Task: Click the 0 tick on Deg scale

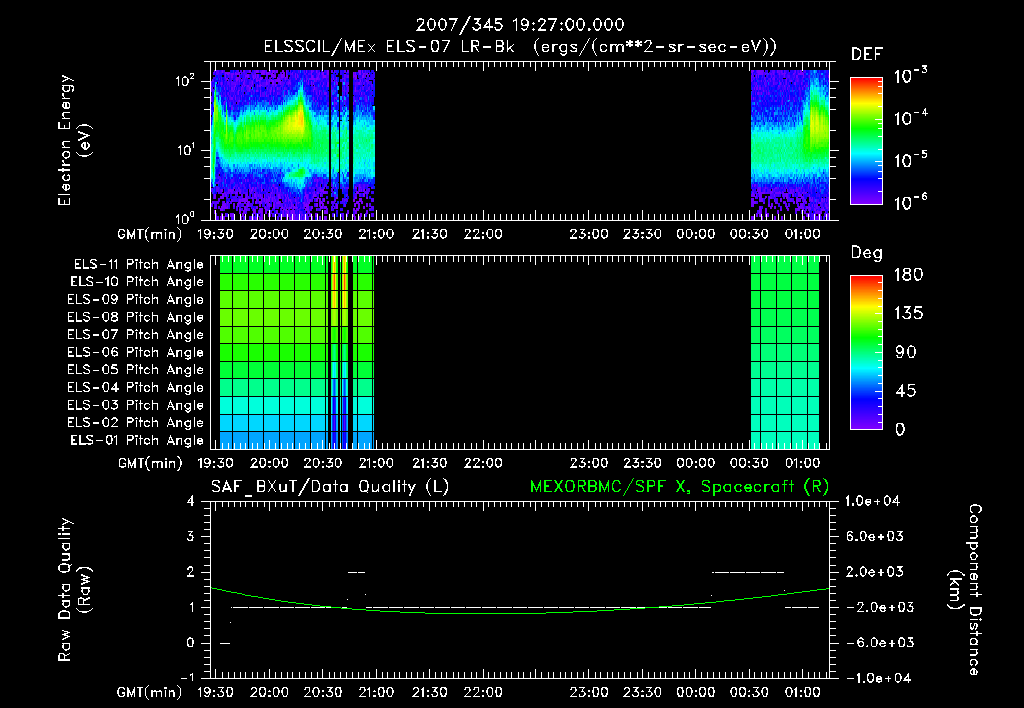Action: 900,429
